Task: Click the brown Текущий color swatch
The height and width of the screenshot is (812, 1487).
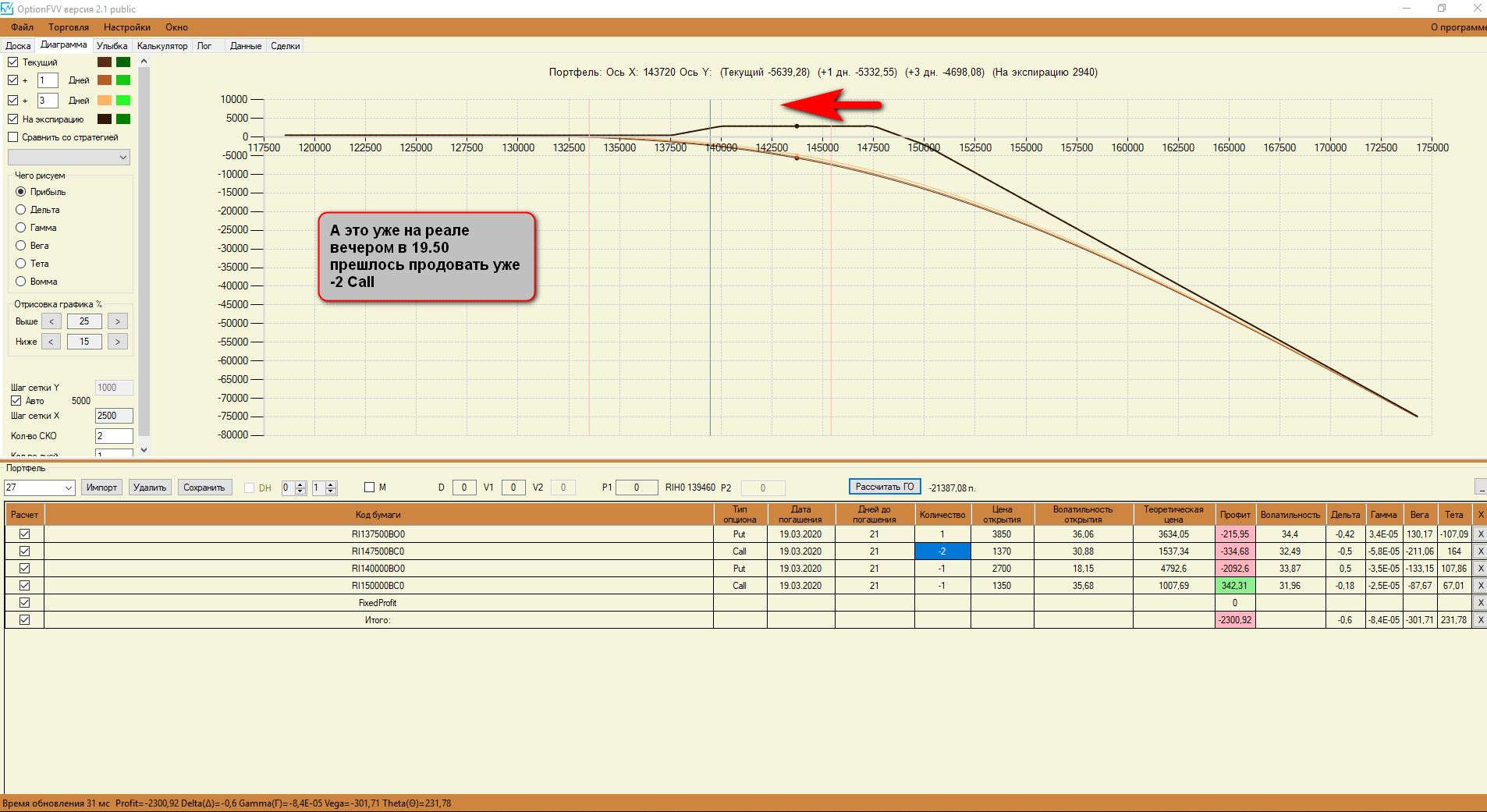Action: (105, 62)
